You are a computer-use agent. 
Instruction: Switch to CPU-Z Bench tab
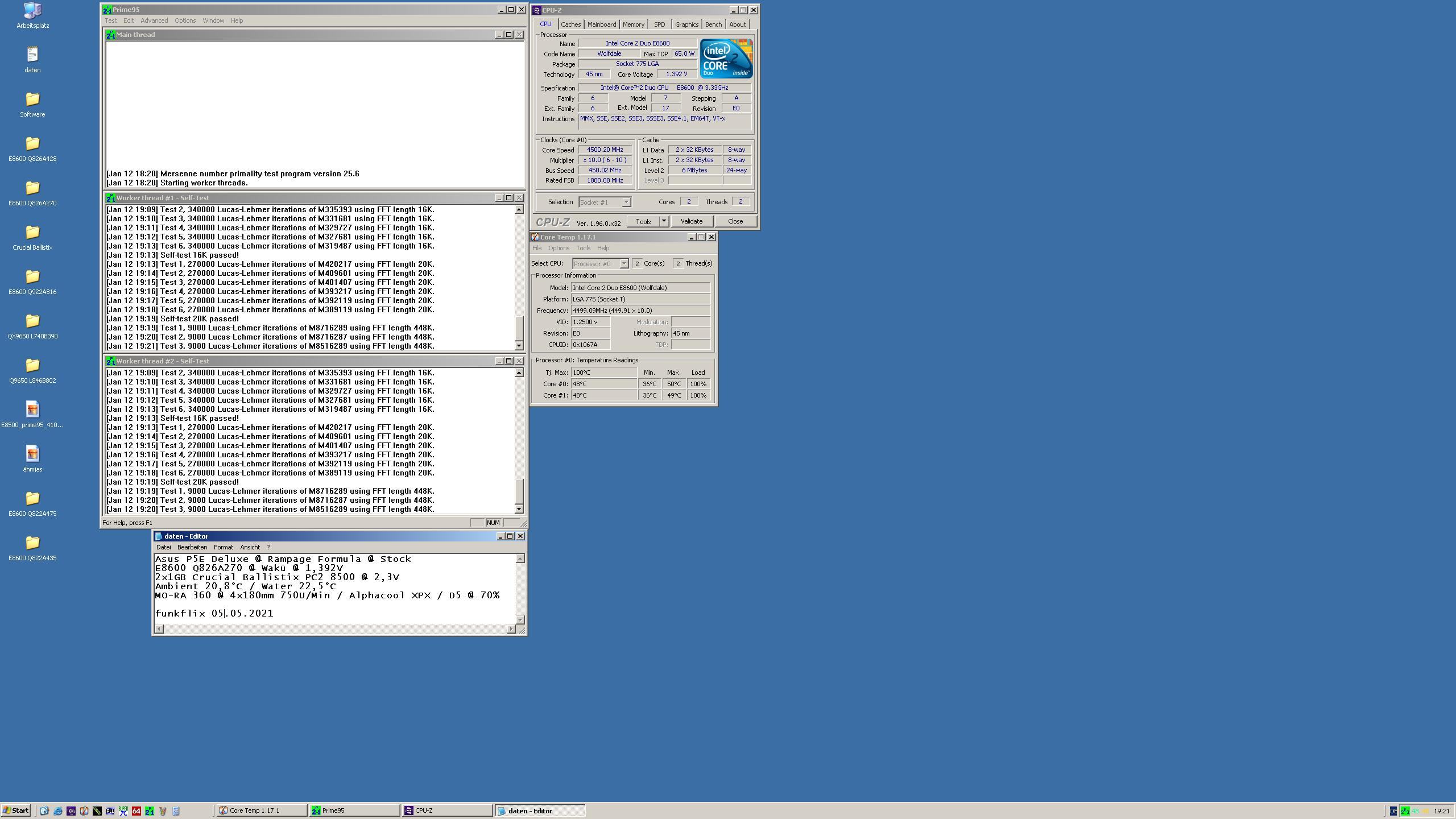click(x=713, y=24)
